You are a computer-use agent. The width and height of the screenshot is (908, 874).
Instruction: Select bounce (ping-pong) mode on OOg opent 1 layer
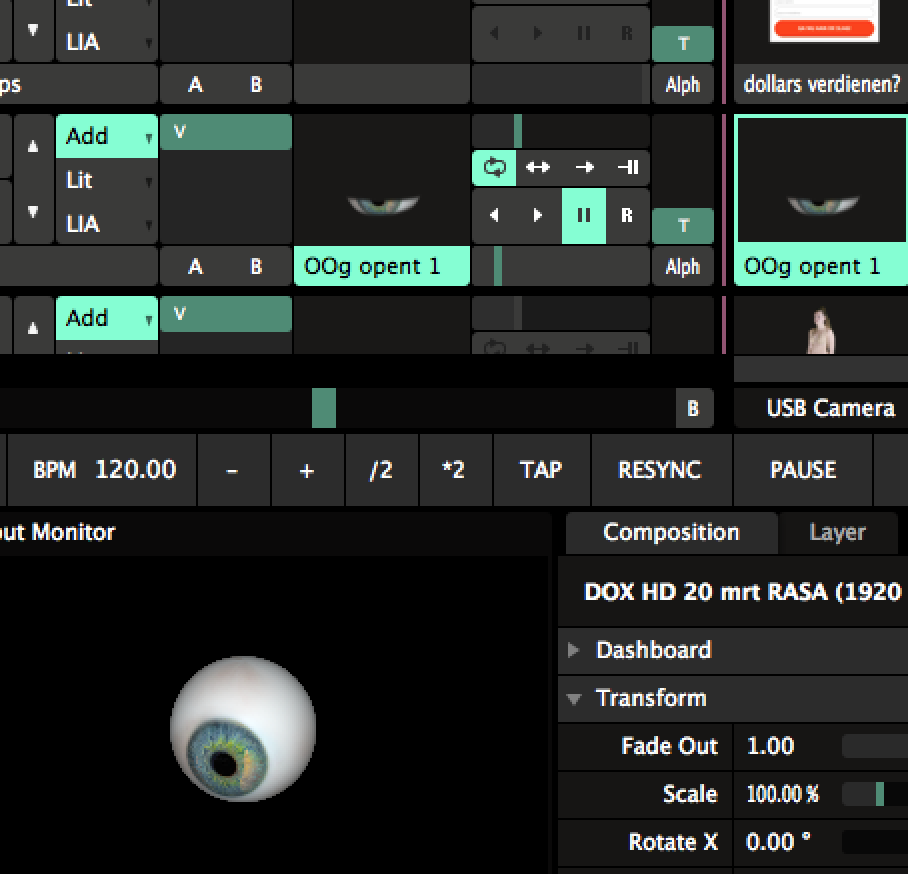click(x=538, y=168)
